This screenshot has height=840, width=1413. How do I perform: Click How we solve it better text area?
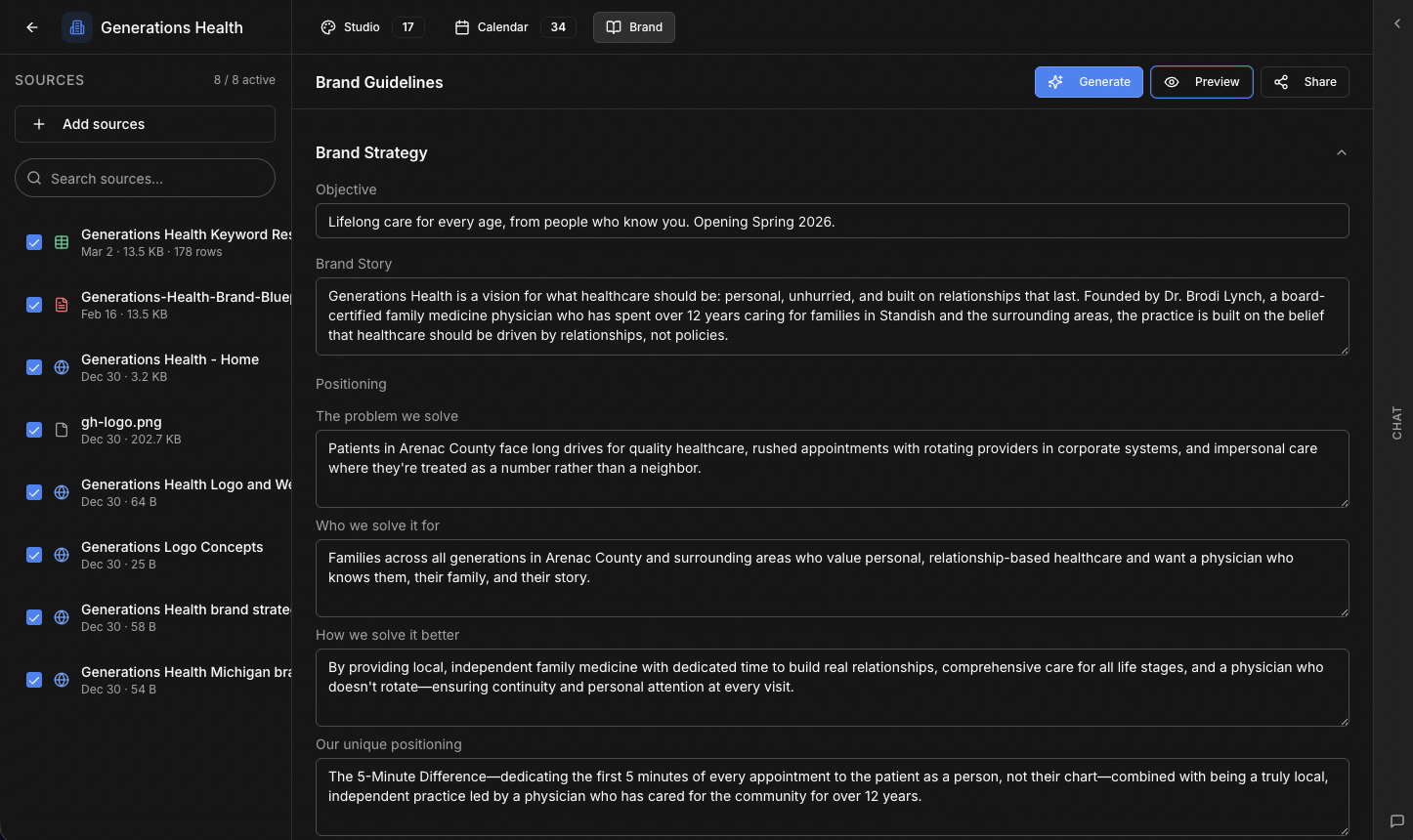(x=833, y=688)
